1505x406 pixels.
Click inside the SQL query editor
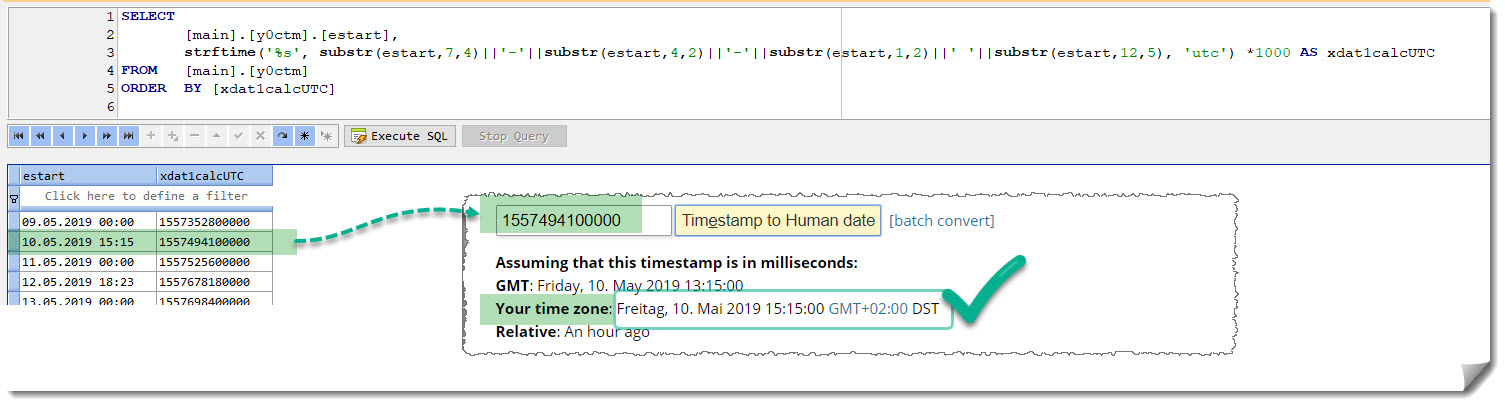pos(600,90)
